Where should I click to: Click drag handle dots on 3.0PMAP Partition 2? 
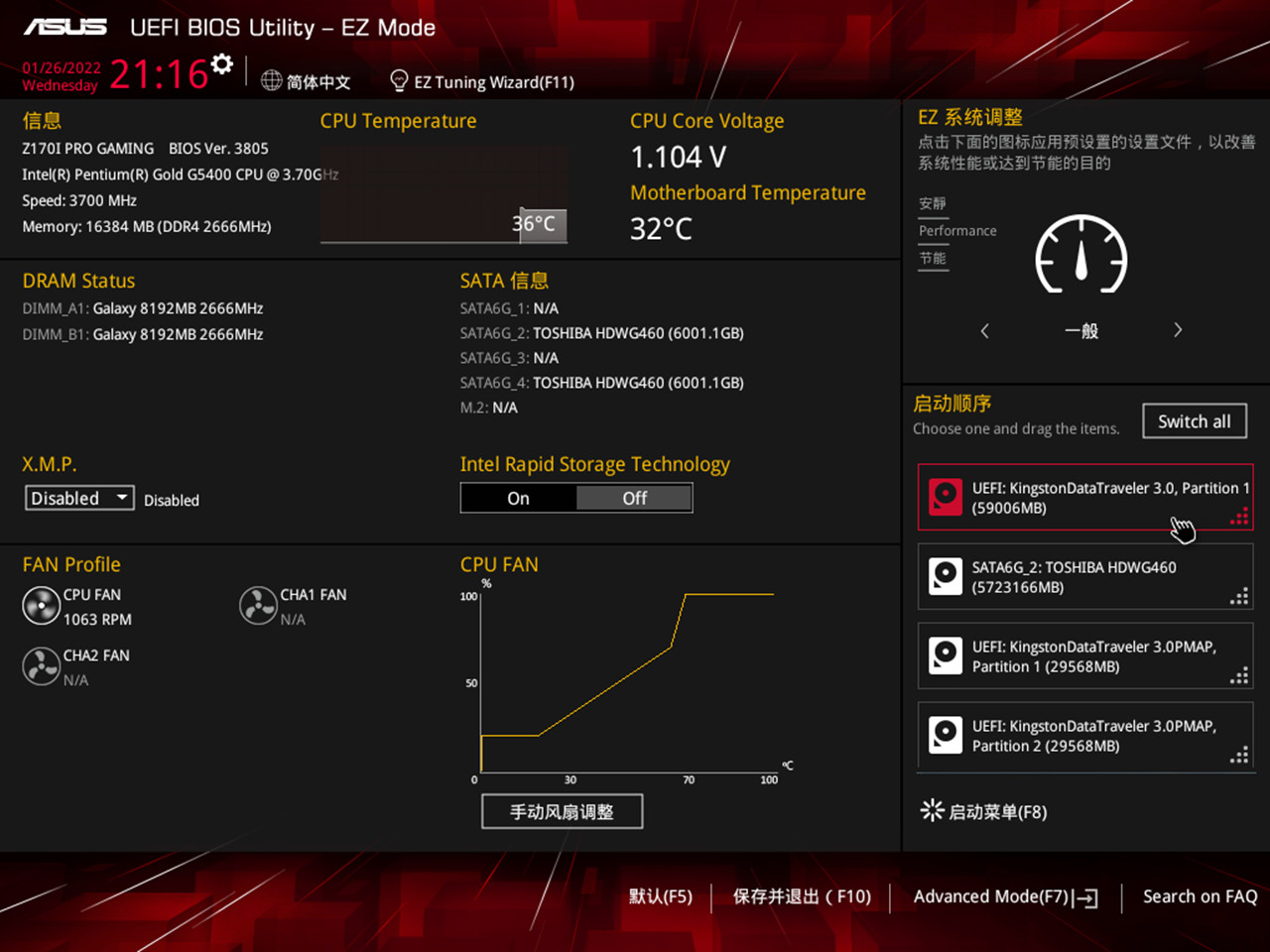[x=1239, y=754]
